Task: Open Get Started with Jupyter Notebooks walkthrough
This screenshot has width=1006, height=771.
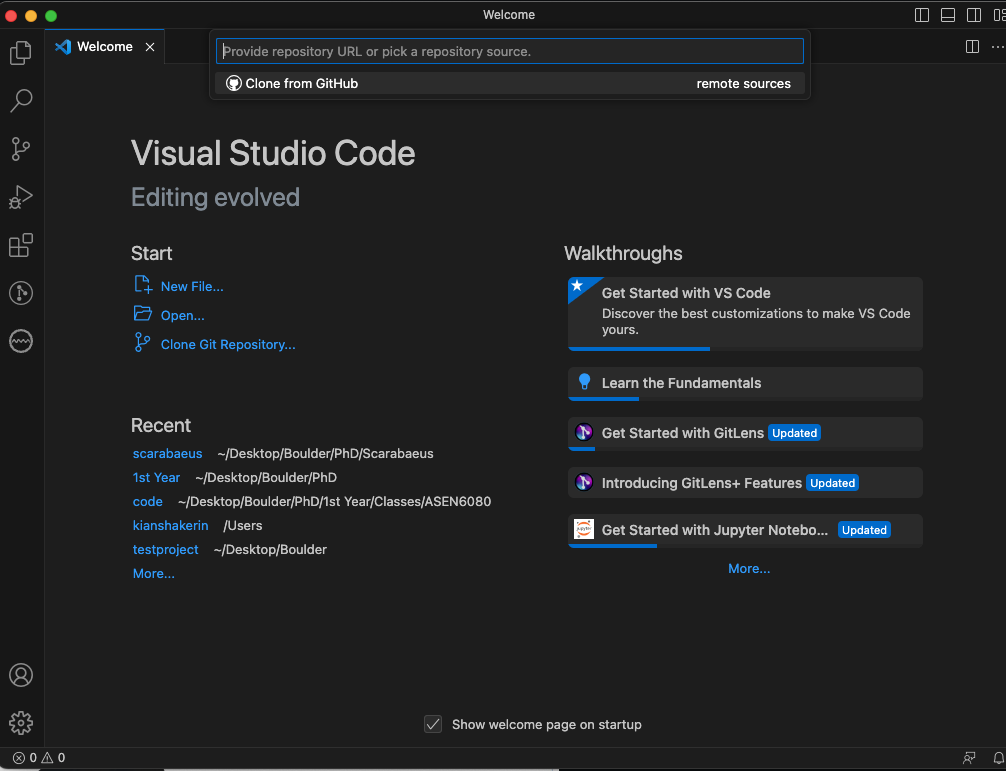Action: (745, 530)
